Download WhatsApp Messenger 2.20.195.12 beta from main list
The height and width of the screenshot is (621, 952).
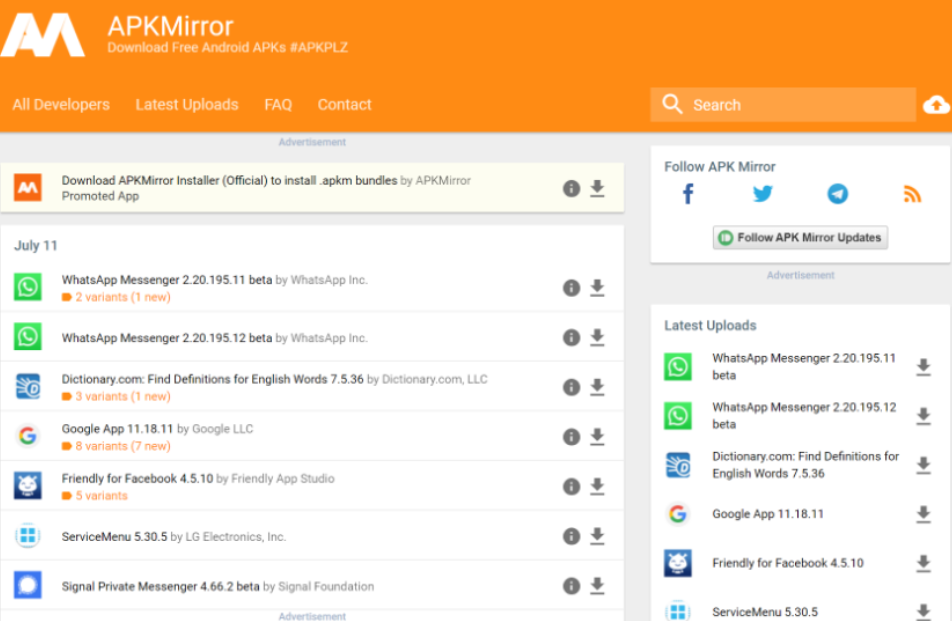597,338
